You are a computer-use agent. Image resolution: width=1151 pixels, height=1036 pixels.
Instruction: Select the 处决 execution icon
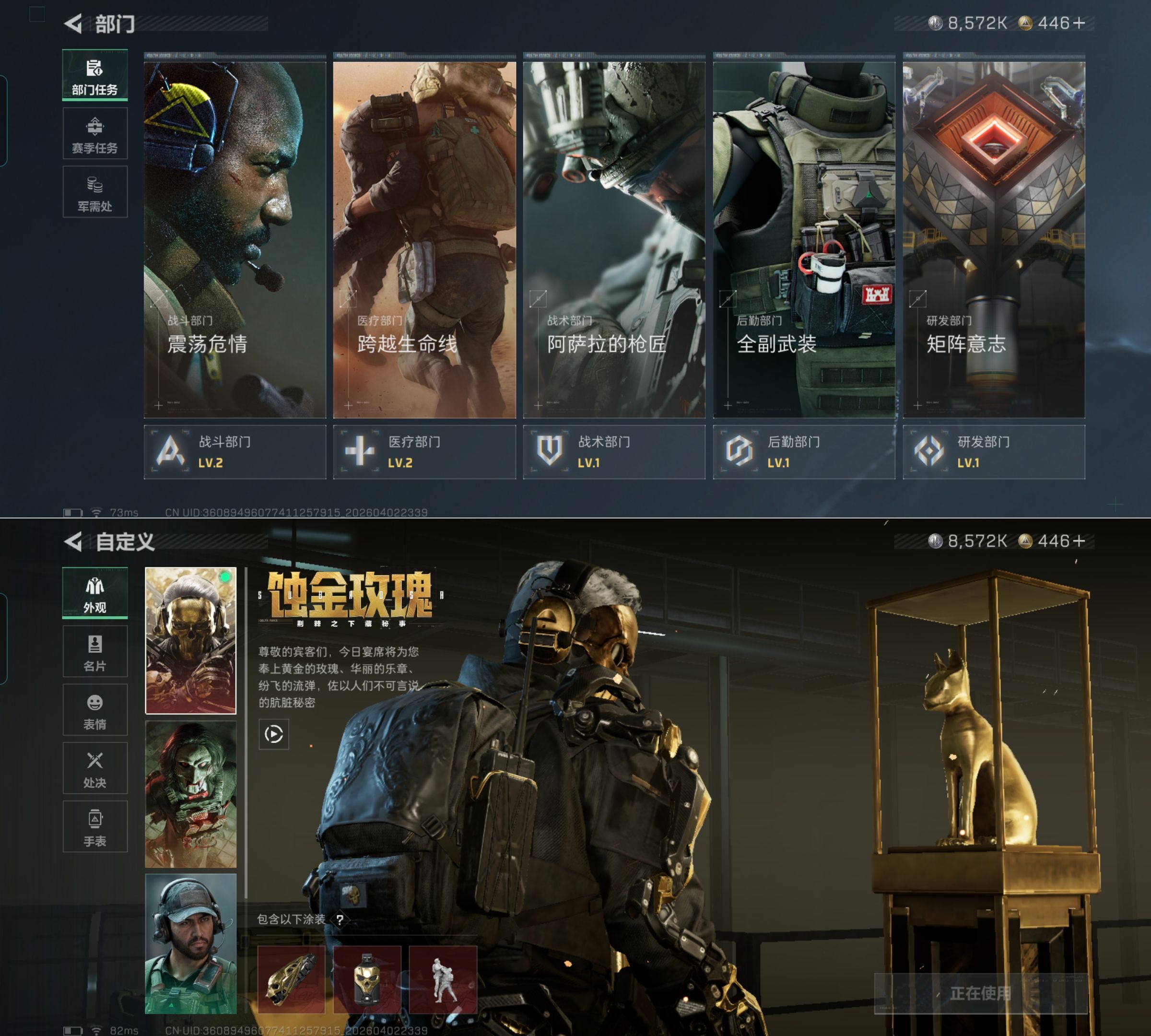click(x=94, y=768)
